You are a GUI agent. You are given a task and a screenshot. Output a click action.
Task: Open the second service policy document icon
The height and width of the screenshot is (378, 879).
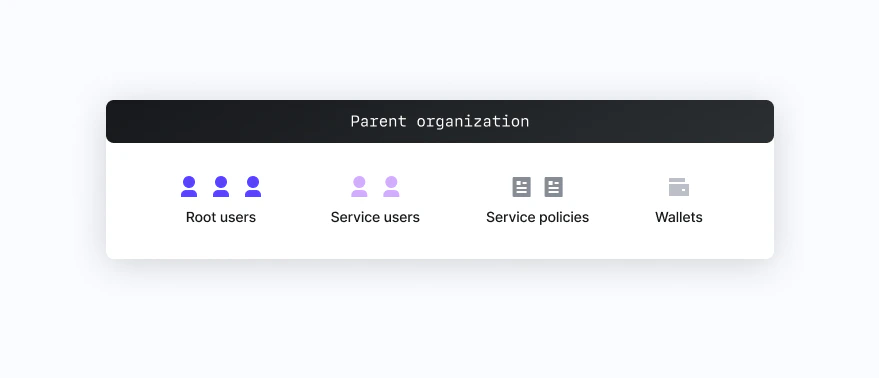pyautogui.click(x=553, y=187)
